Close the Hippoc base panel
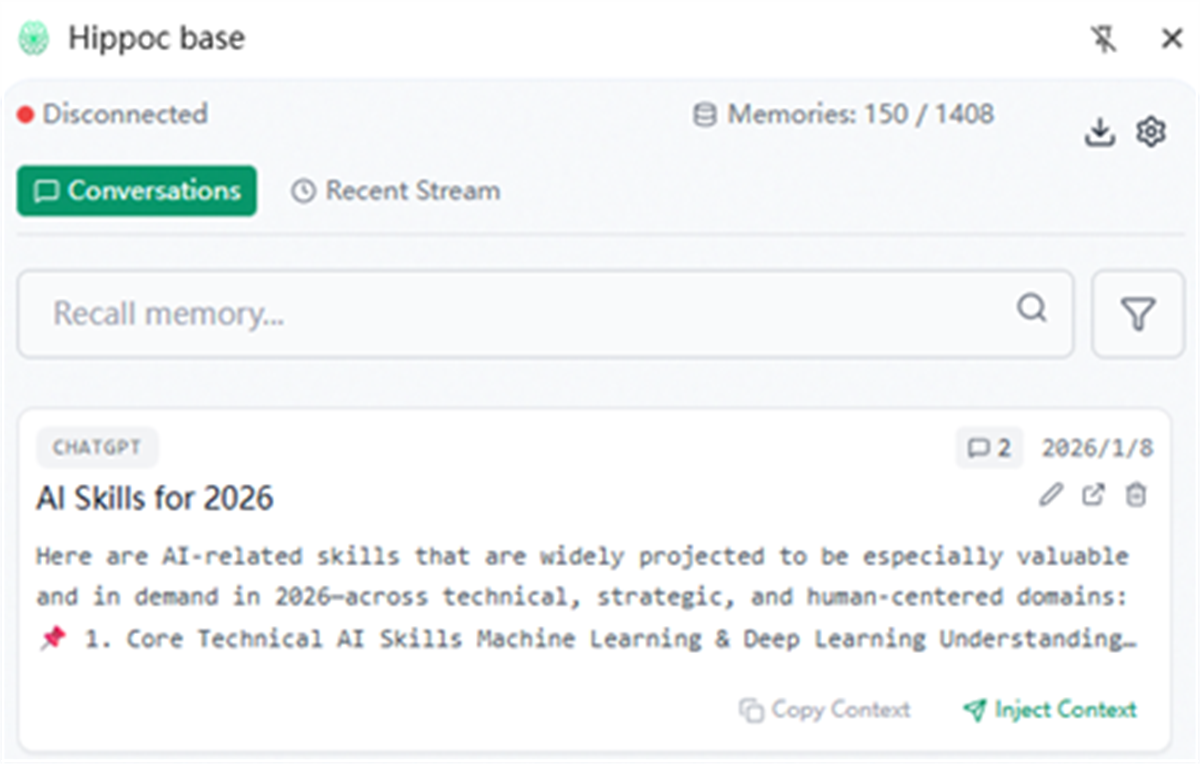 [1172, 40]
